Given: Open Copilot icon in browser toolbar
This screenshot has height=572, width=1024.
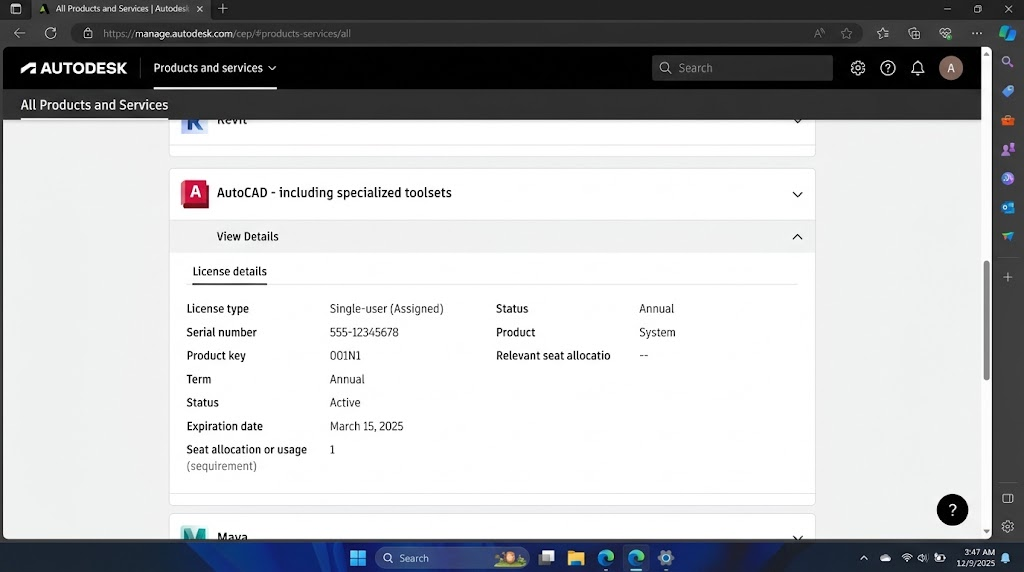Looking at the screenshot, I should tap(1007, 33).
